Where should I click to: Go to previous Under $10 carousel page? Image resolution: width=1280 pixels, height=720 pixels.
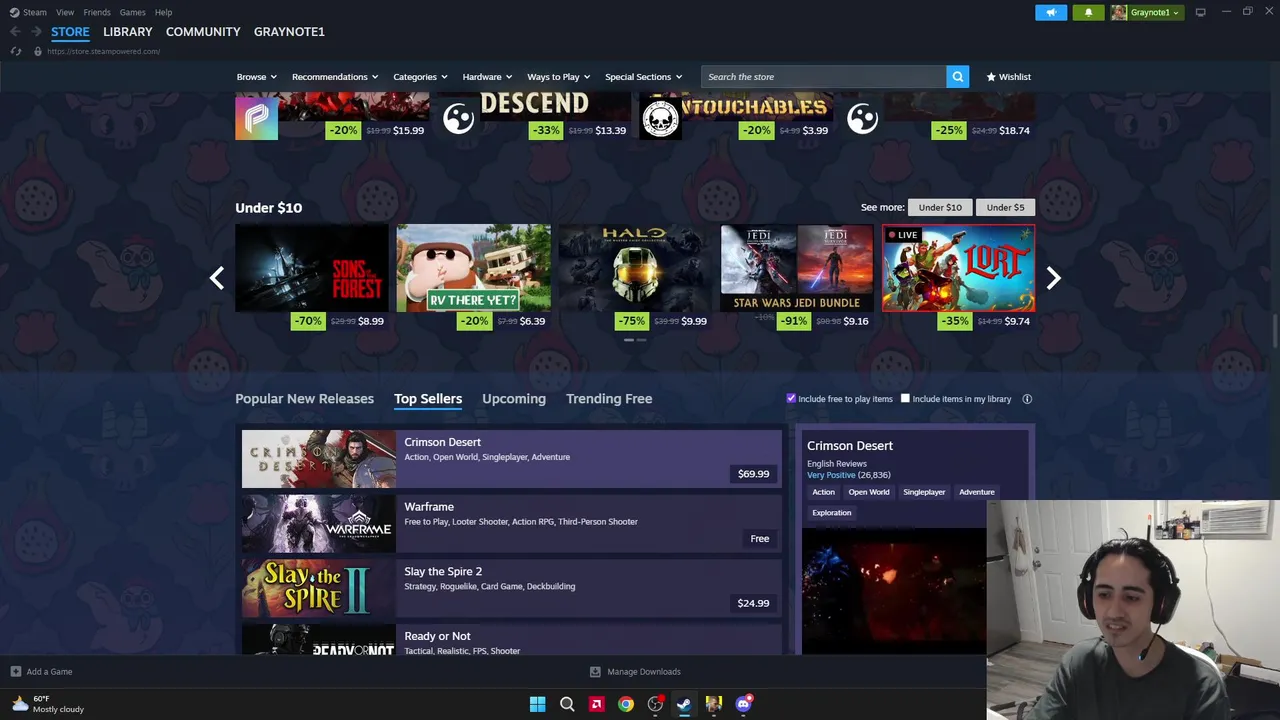[x=216, y=278]
